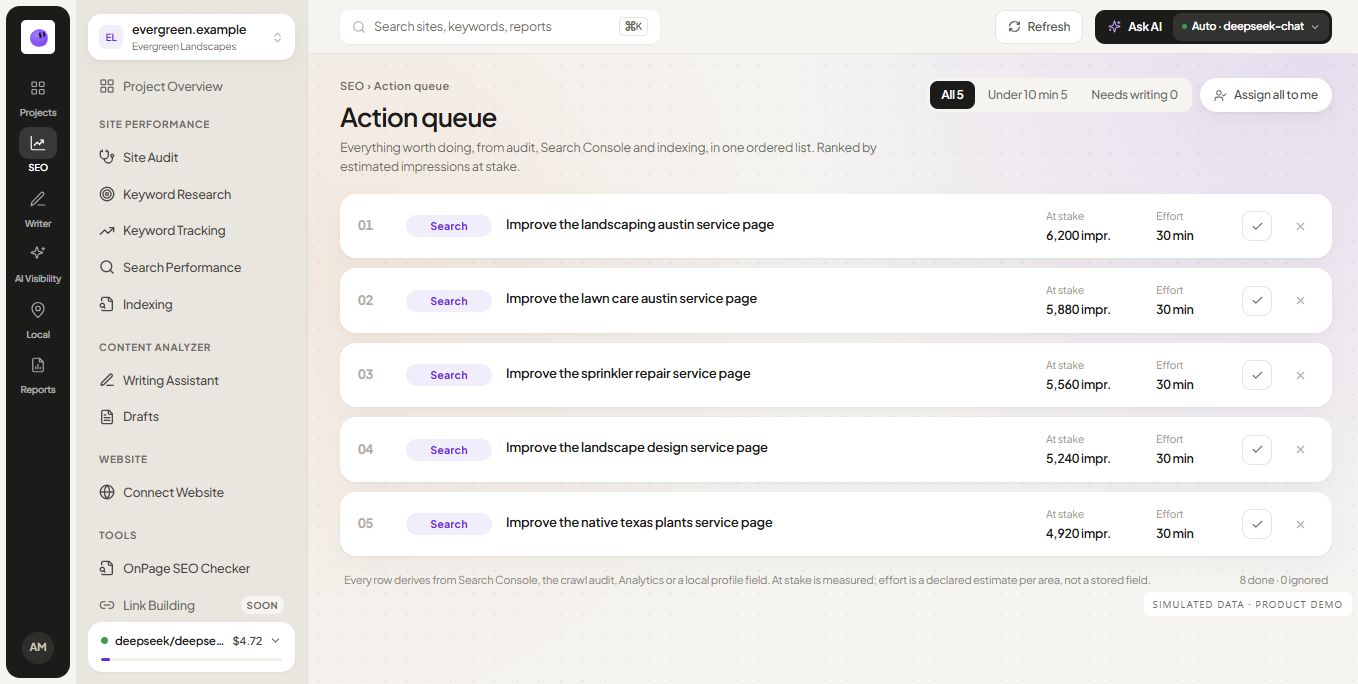Screen dimensions: 1358x684
Task: Mark native texas plants task done
Action: click(x=1257, y=524)
